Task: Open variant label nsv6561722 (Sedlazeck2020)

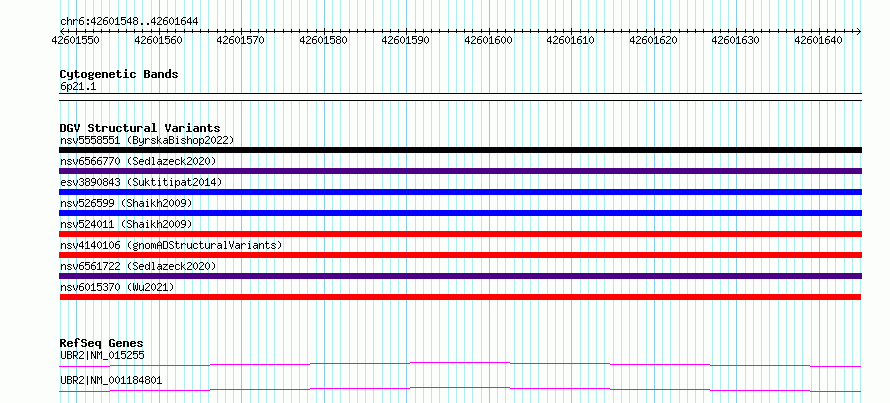Action: point(138,266)
